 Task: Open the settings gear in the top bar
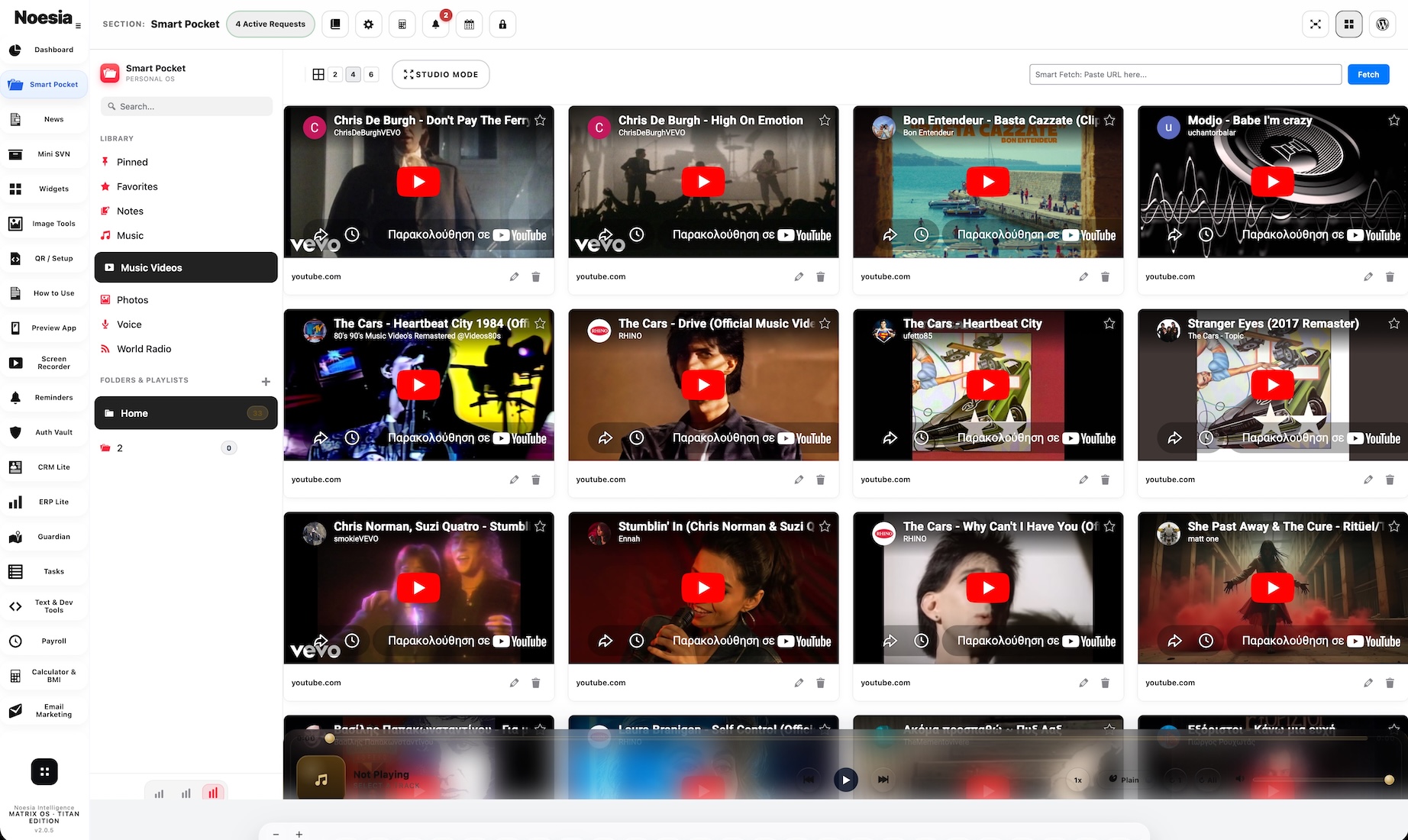point(369,24)
